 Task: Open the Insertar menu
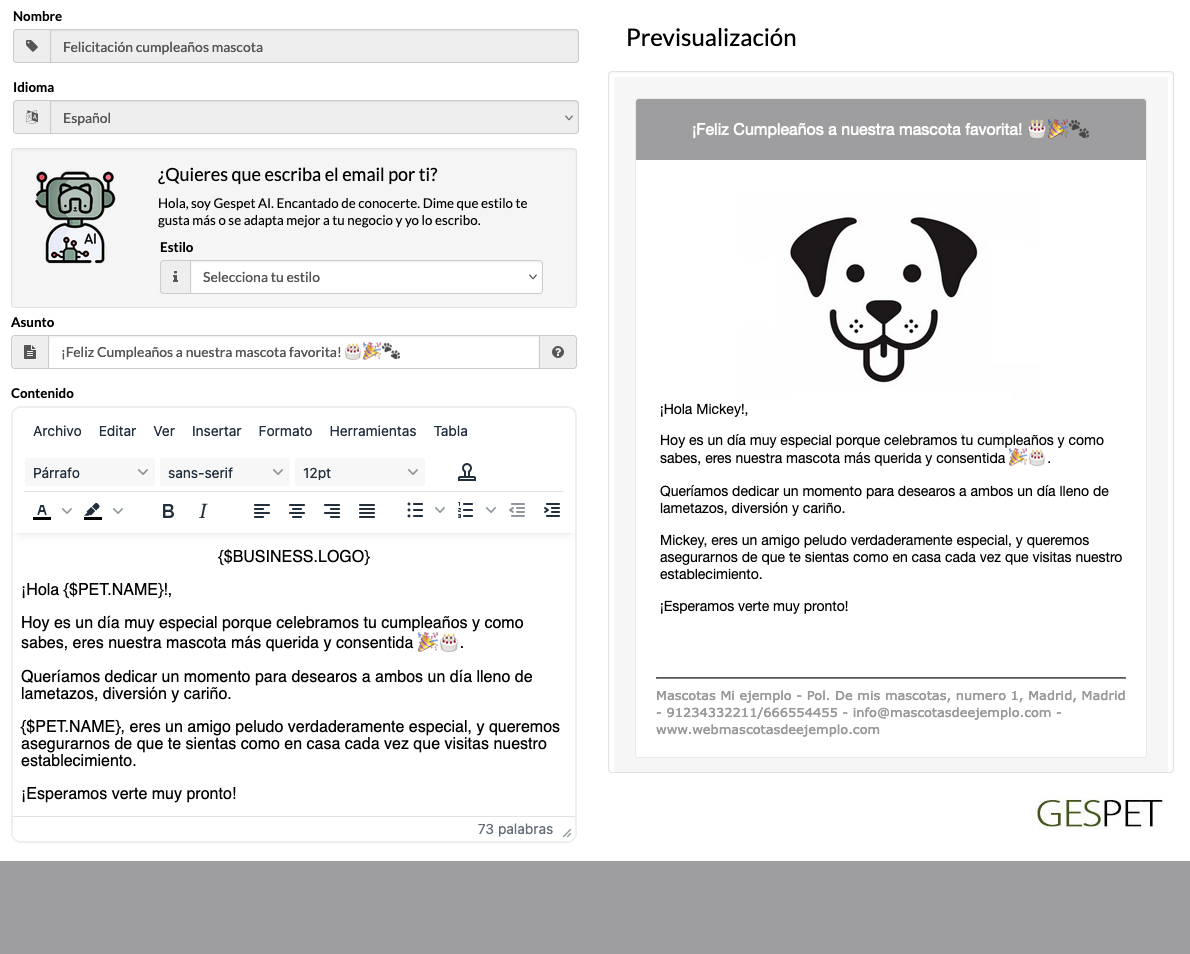(216, 431)
